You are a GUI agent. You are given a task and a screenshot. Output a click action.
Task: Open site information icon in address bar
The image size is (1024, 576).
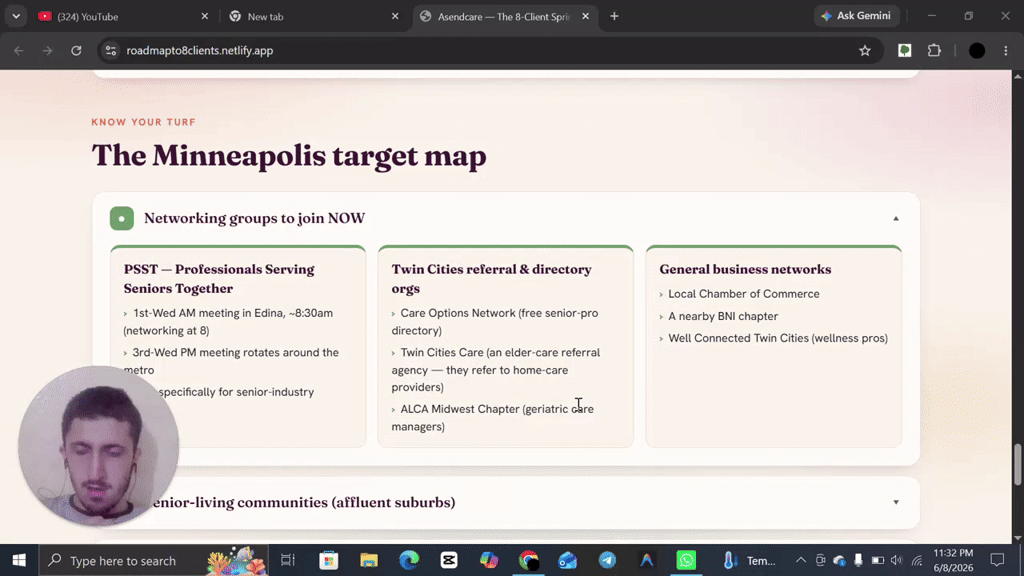pyautogui.click(x=111, y=50)
